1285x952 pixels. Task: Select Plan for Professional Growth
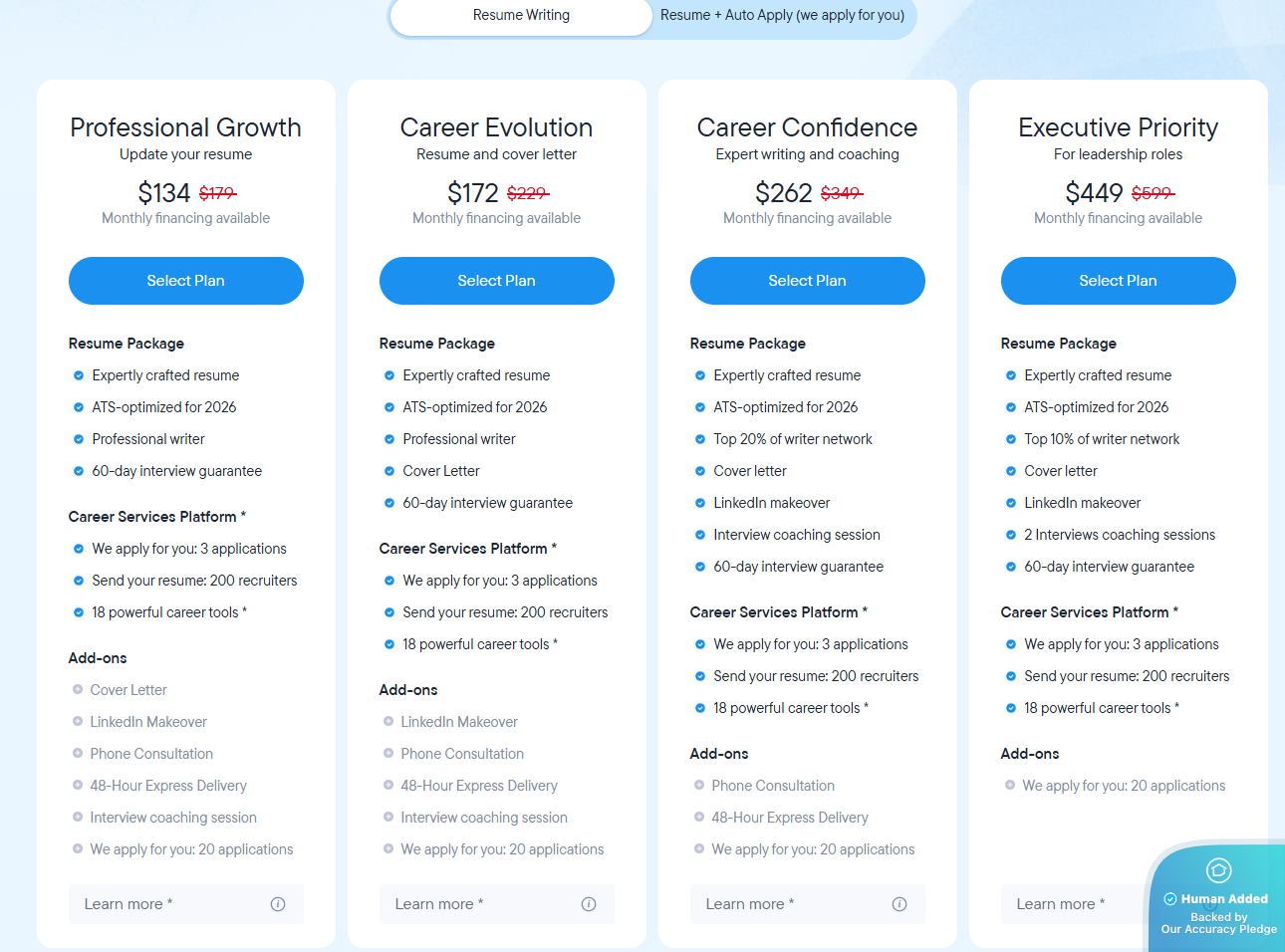(185, 281)
